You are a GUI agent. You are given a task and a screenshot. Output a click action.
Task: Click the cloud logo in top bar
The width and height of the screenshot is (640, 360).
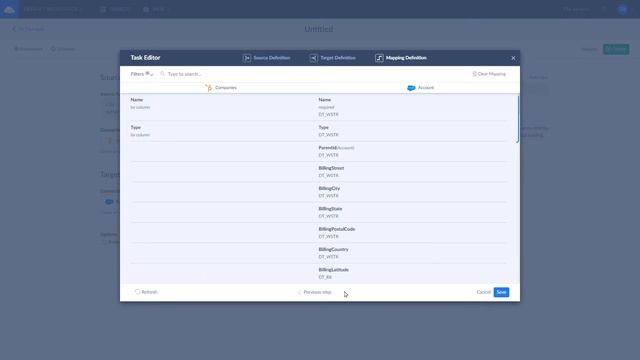pos(9,9)
